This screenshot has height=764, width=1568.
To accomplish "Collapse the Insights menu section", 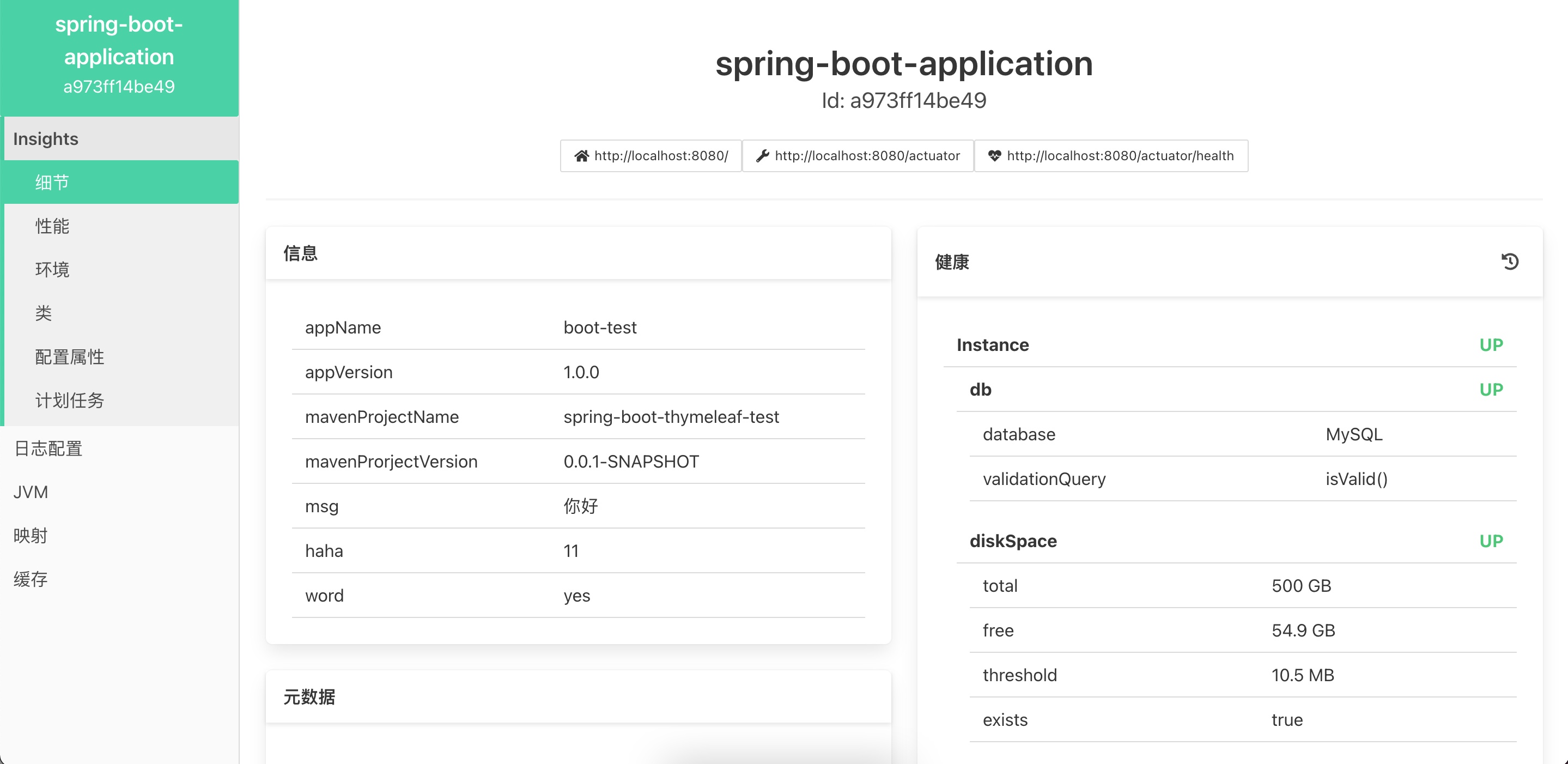I will (x=46, y=139).
